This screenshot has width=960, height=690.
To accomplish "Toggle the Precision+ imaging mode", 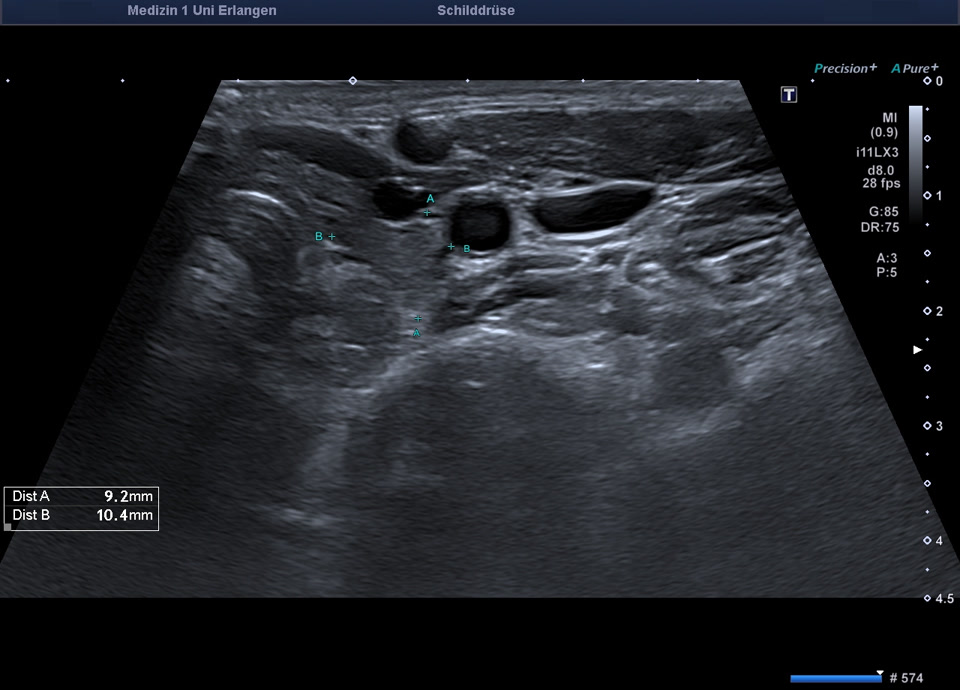I will click(x=845, y=68).
